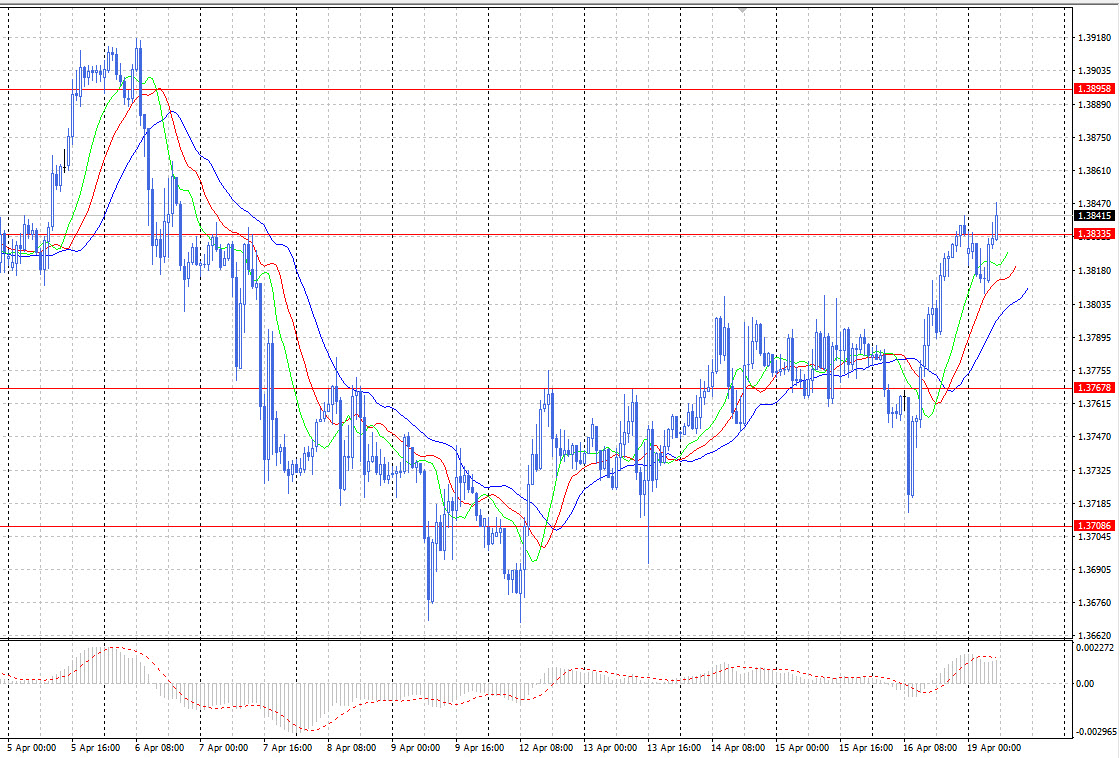Viewport: 1120px width, 758px height.
Task: Click the 1.39180 price scale label
Action: tap(1094, 37)
